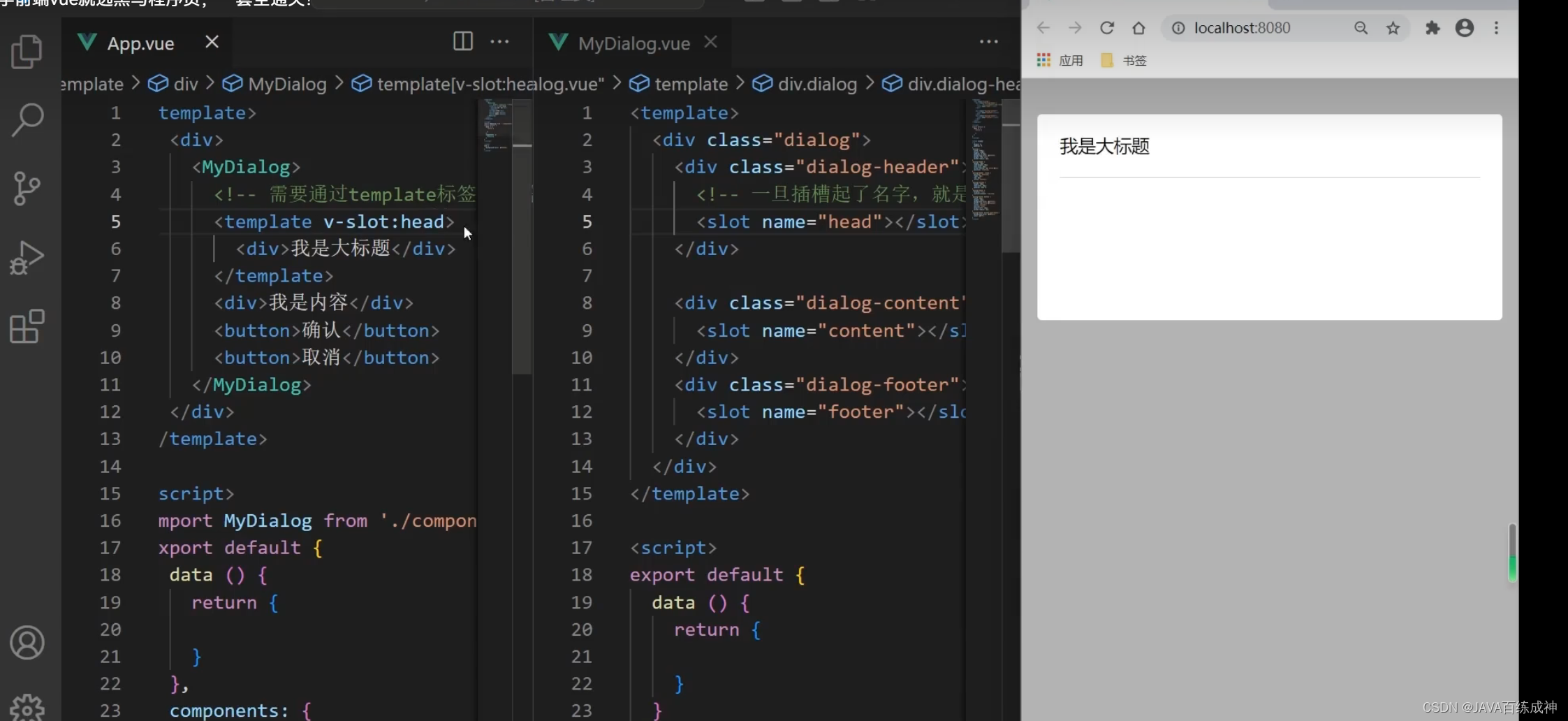Select the div.dialog-header breadcrumb item

[951, 84]
